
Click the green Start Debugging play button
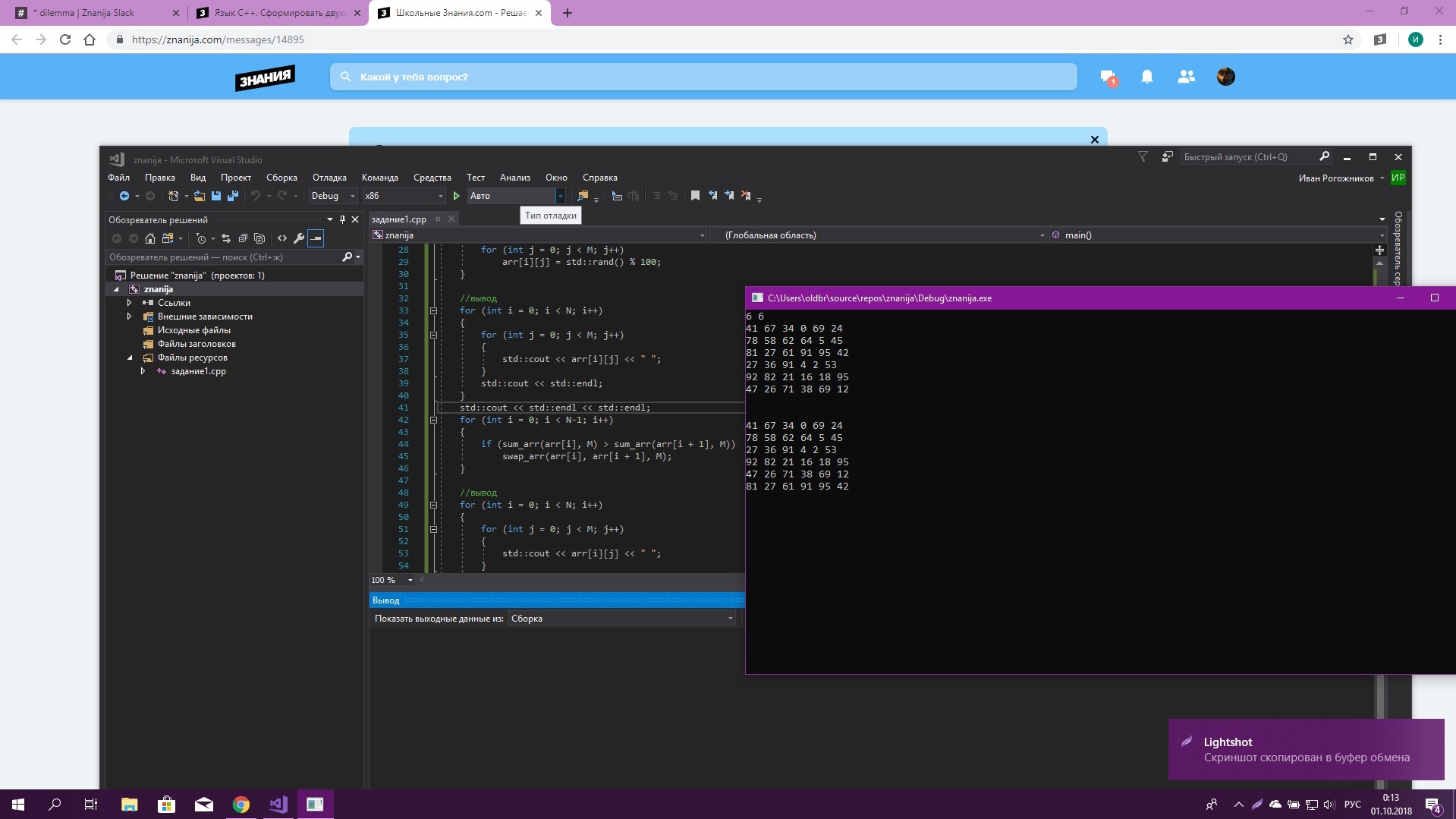click(456, 196)
